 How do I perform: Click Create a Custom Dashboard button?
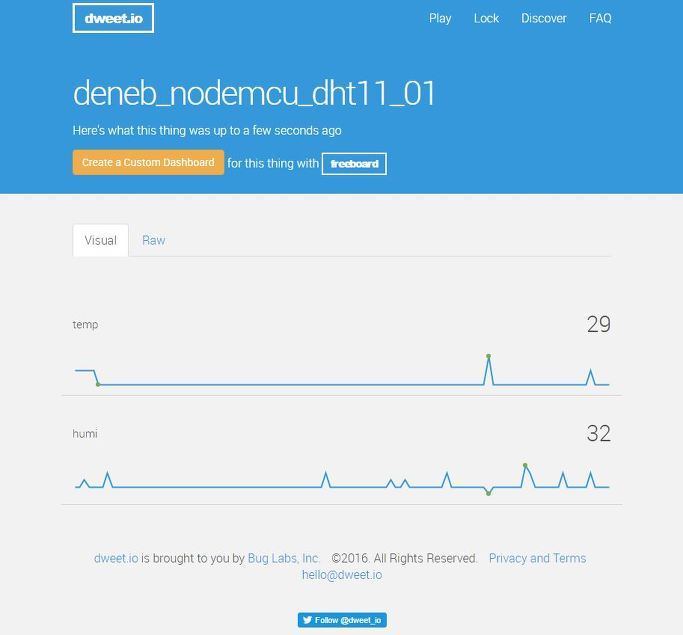[x=149, y=162]
